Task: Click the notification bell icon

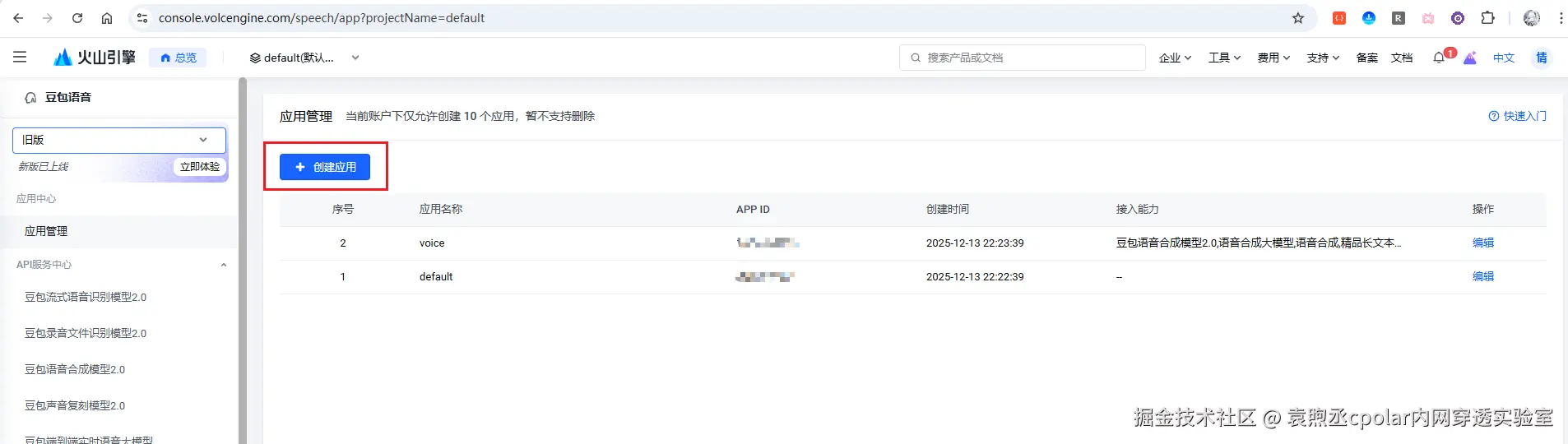Action: (x=1438, y=58)
